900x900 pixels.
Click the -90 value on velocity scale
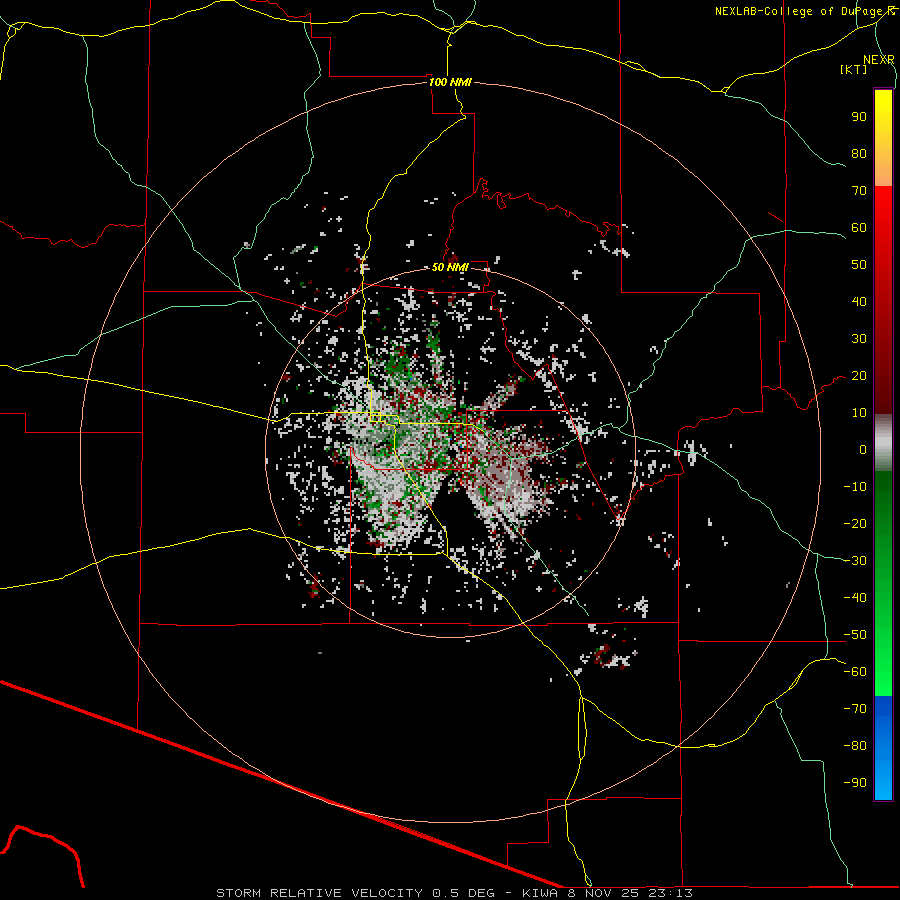coord(855,782)
